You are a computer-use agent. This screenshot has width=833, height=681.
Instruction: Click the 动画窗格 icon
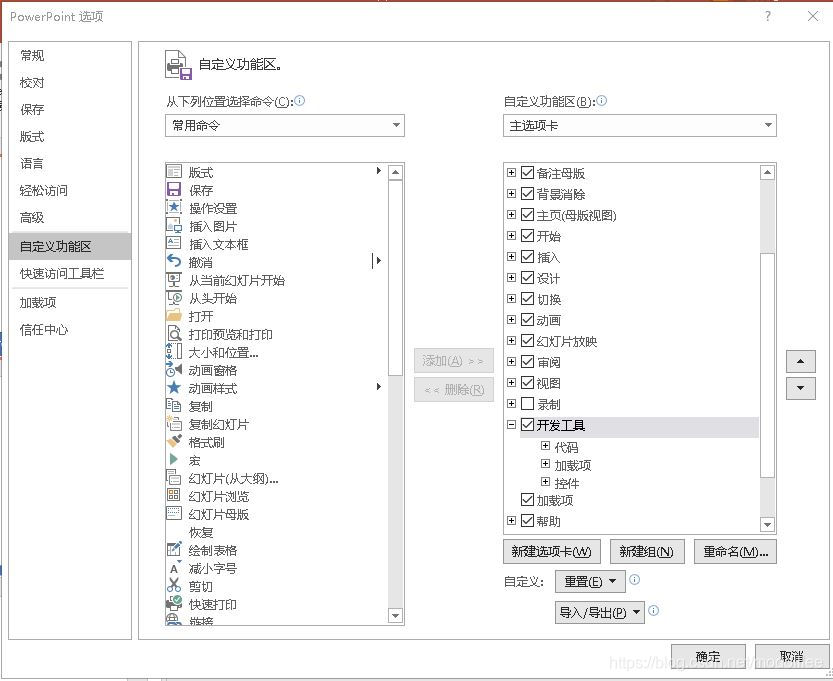[174, 370]
